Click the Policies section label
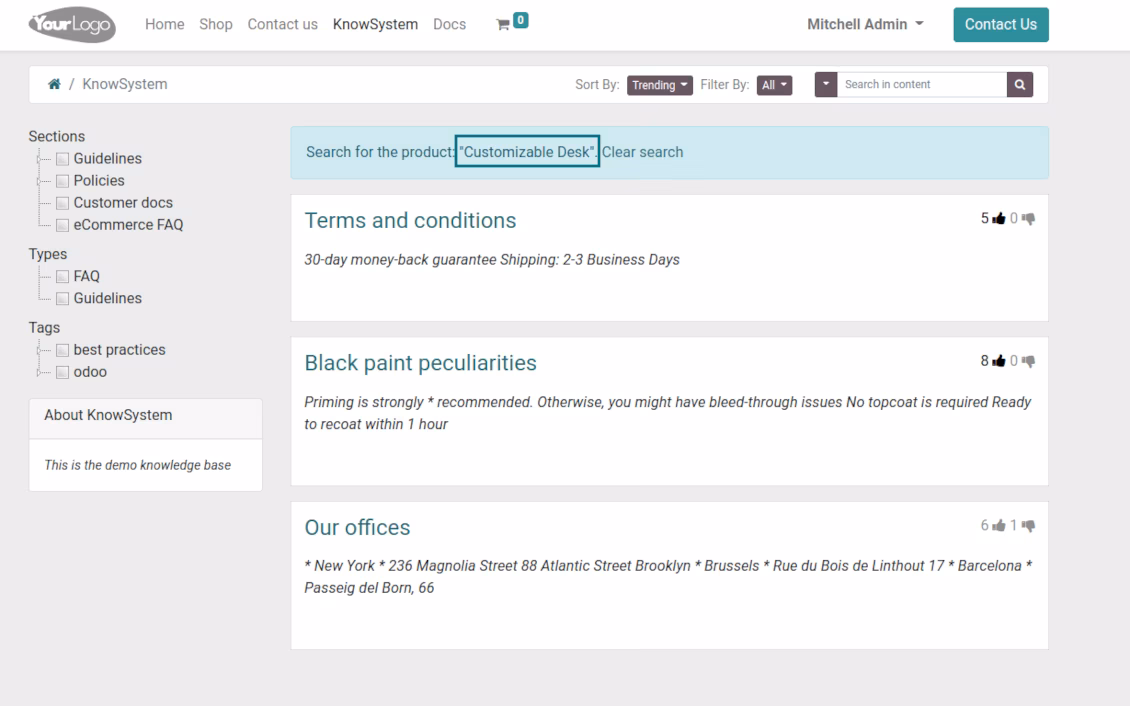This screenshot has width=1130, height=706. [x=99, y=181]
